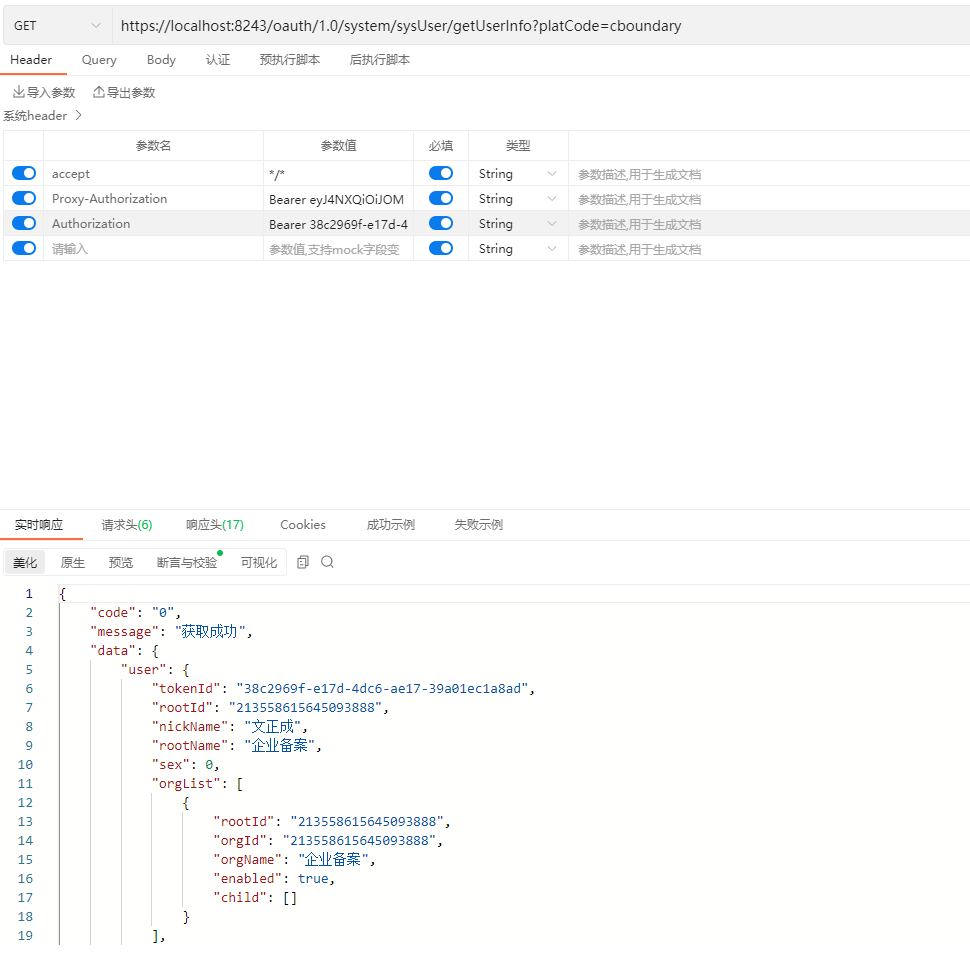970x956 pixels.
Task: Toggle the empty row enable switch
Action: click(24, 248)
